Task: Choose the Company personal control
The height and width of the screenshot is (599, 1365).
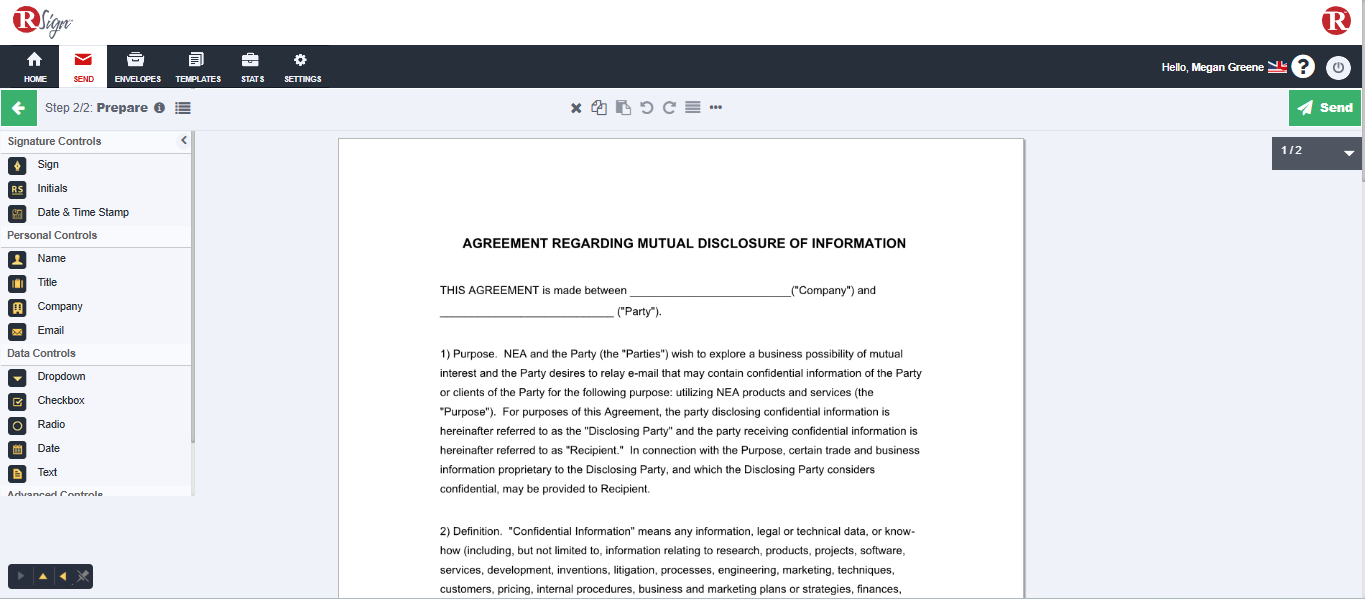Action: [x=60, y=307]
